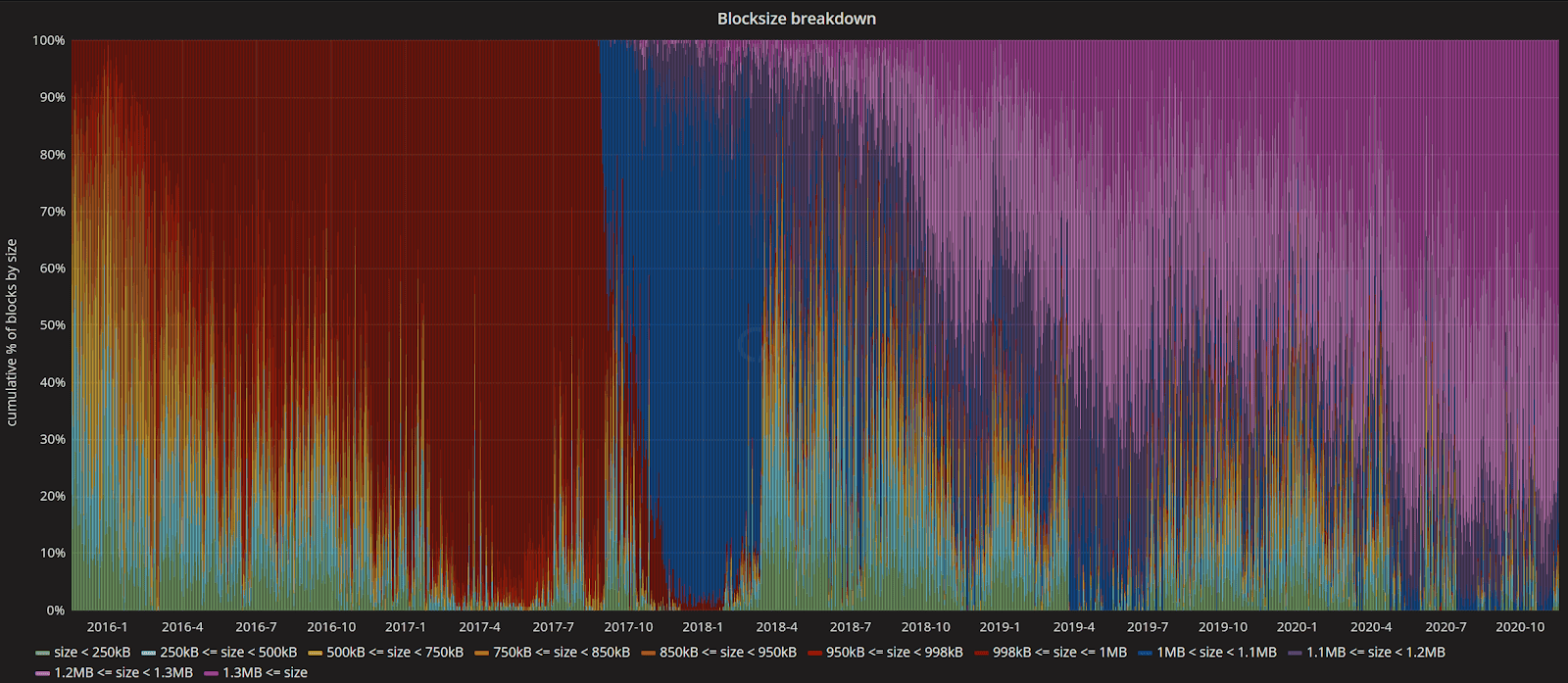
Task: Select the '950kB <= size < 998kB' legend label
Action: pos(895,653)
